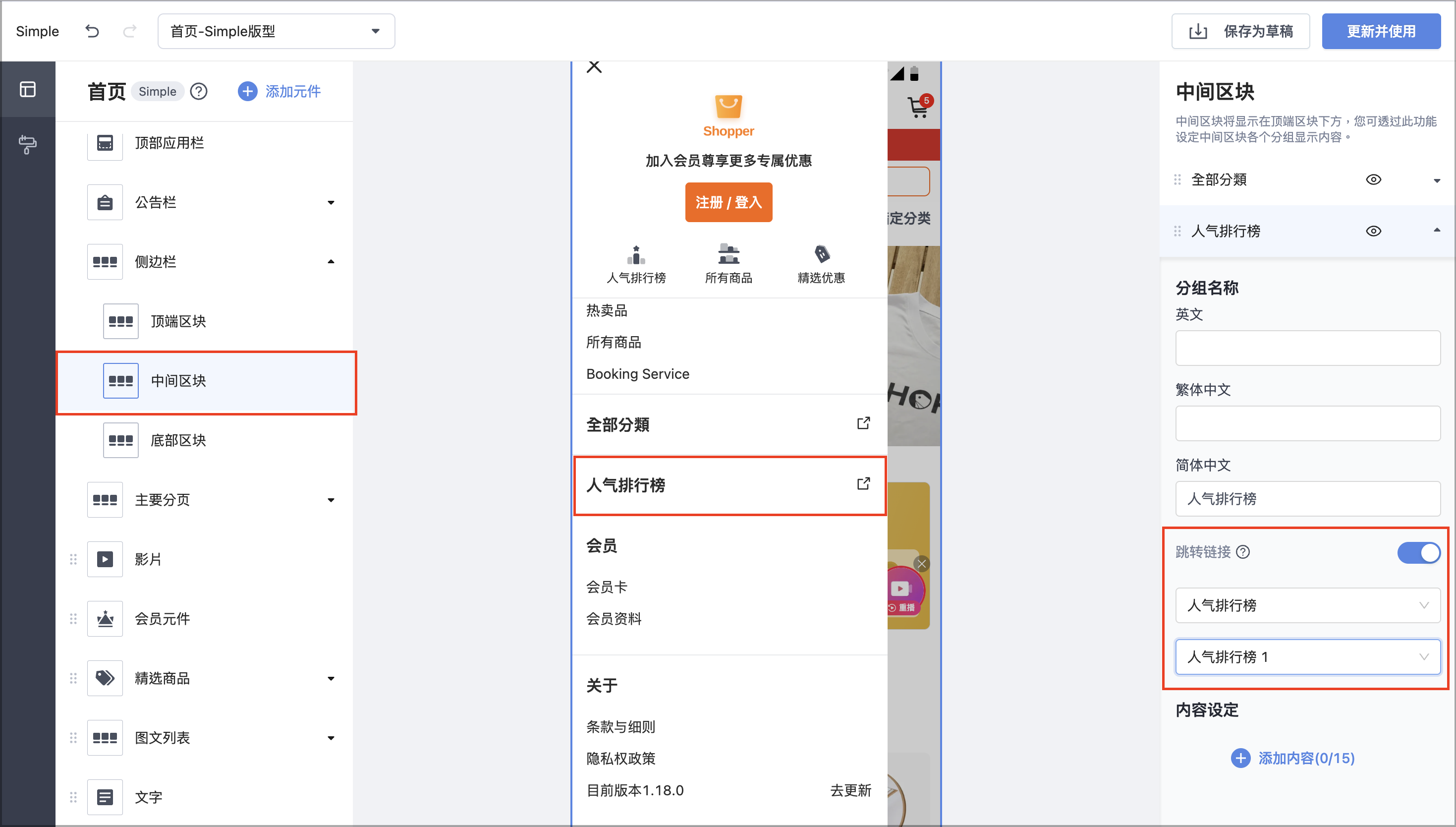Image resolution: width=1456 pixels, height=827 pixels.
Task: Click the Shopper logo in preview
Action: coord(729,116)
